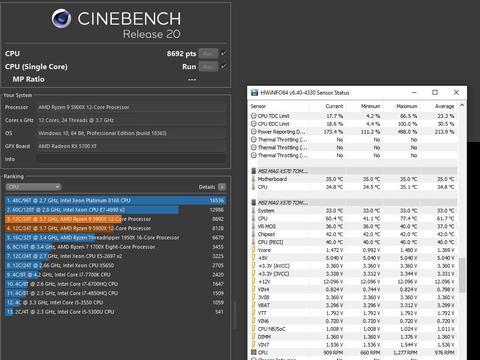Click the VBAT voltage sensor icon
Screen dimensions: 480x360
click(x=254, y=305)
